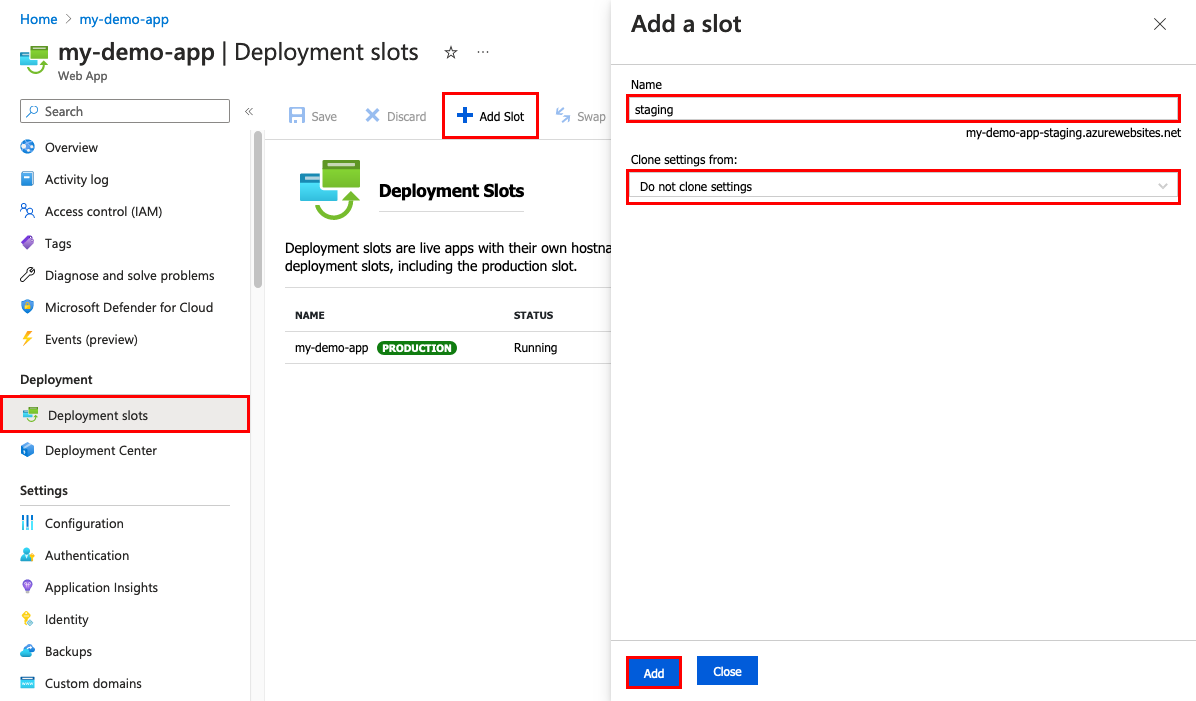Image resolution: width=1196 pixels, height=701 pixels.
Task: Click the Events lightning bolt icon
Action: (x=27, y=339)
